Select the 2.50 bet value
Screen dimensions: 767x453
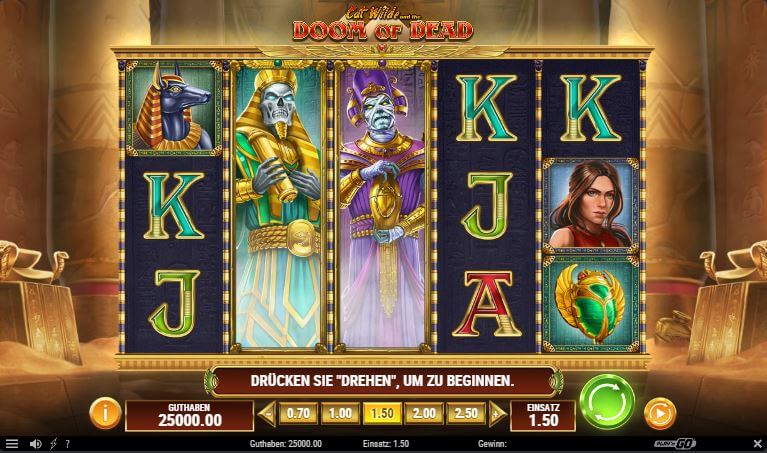tap(466, 413)
